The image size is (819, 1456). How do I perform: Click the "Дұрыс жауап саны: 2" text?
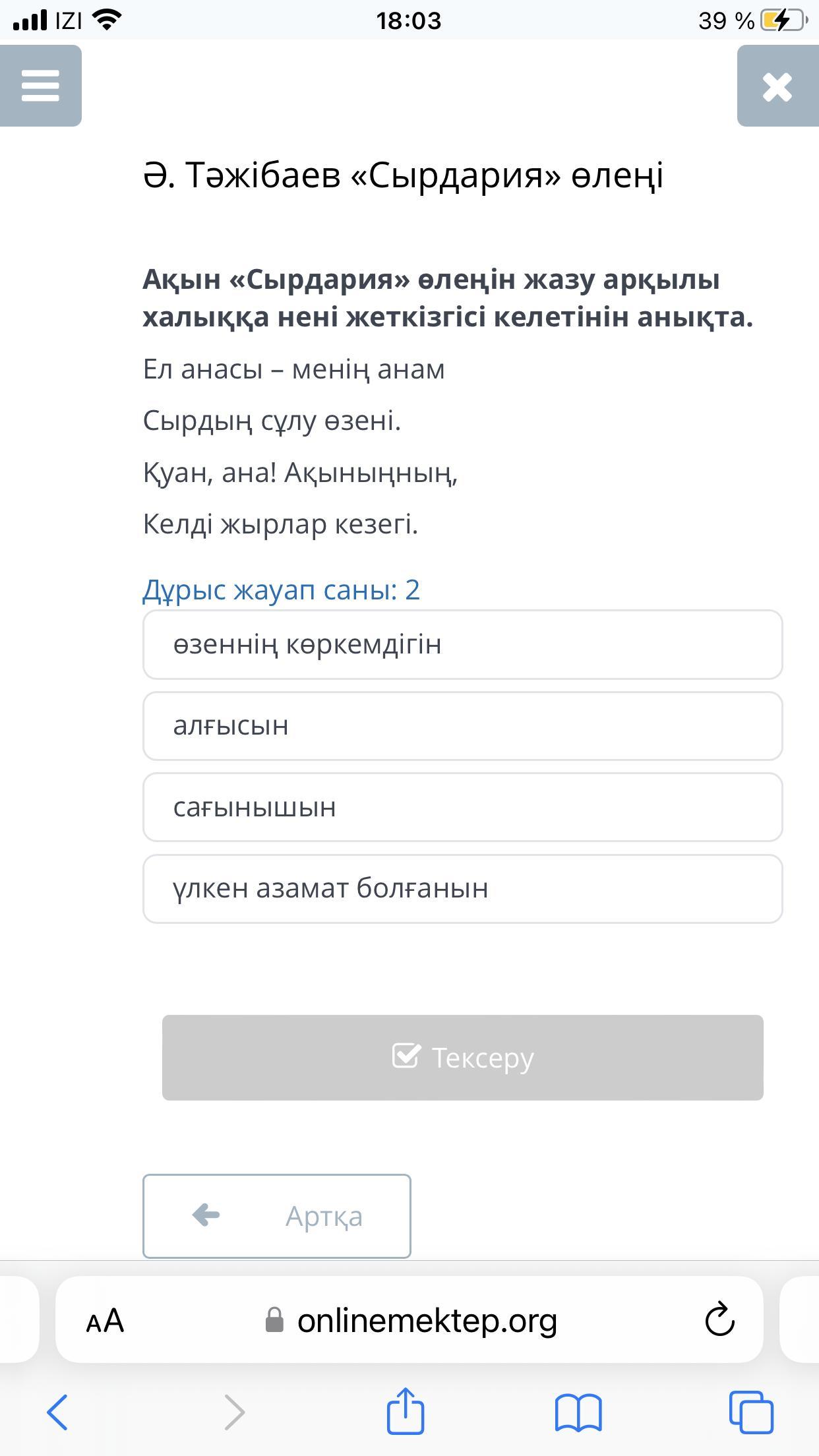click(282, 590)
